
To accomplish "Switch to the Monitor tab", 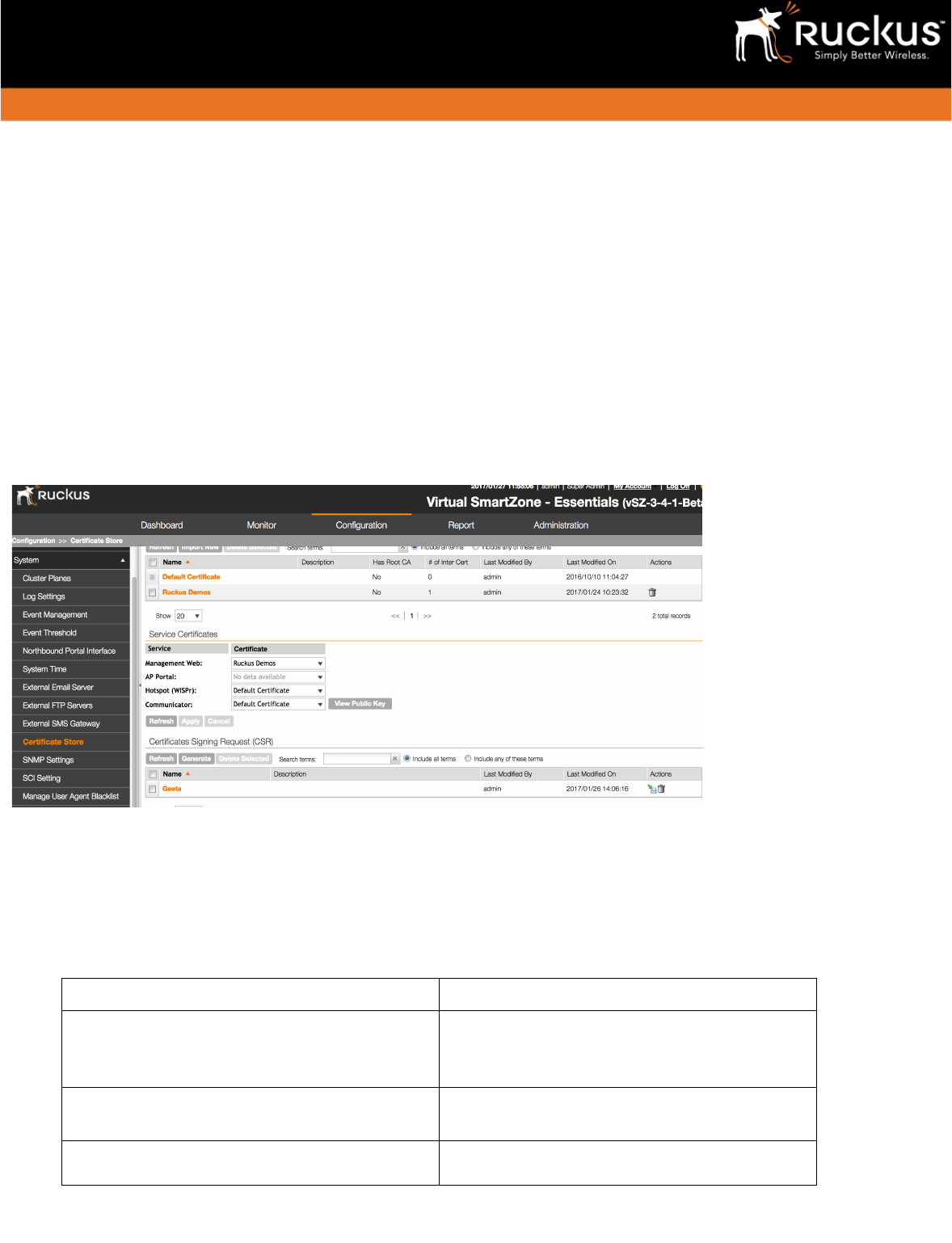I will [x=262, y=525].
